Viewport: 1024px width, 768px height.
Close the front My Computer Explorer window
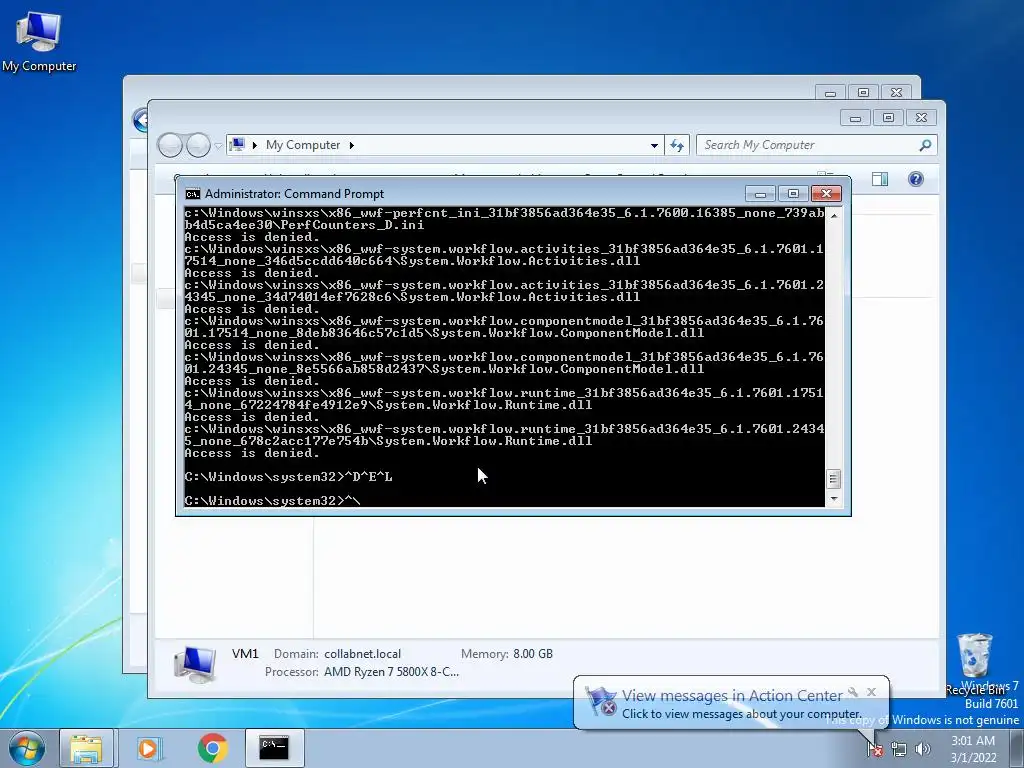tap(921, 118)
